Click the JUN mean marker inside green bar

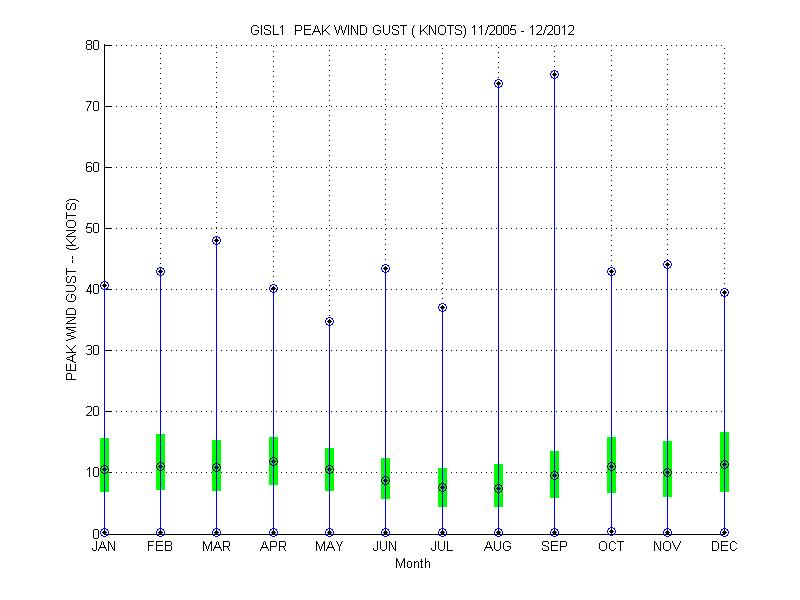tap(386, 481)
